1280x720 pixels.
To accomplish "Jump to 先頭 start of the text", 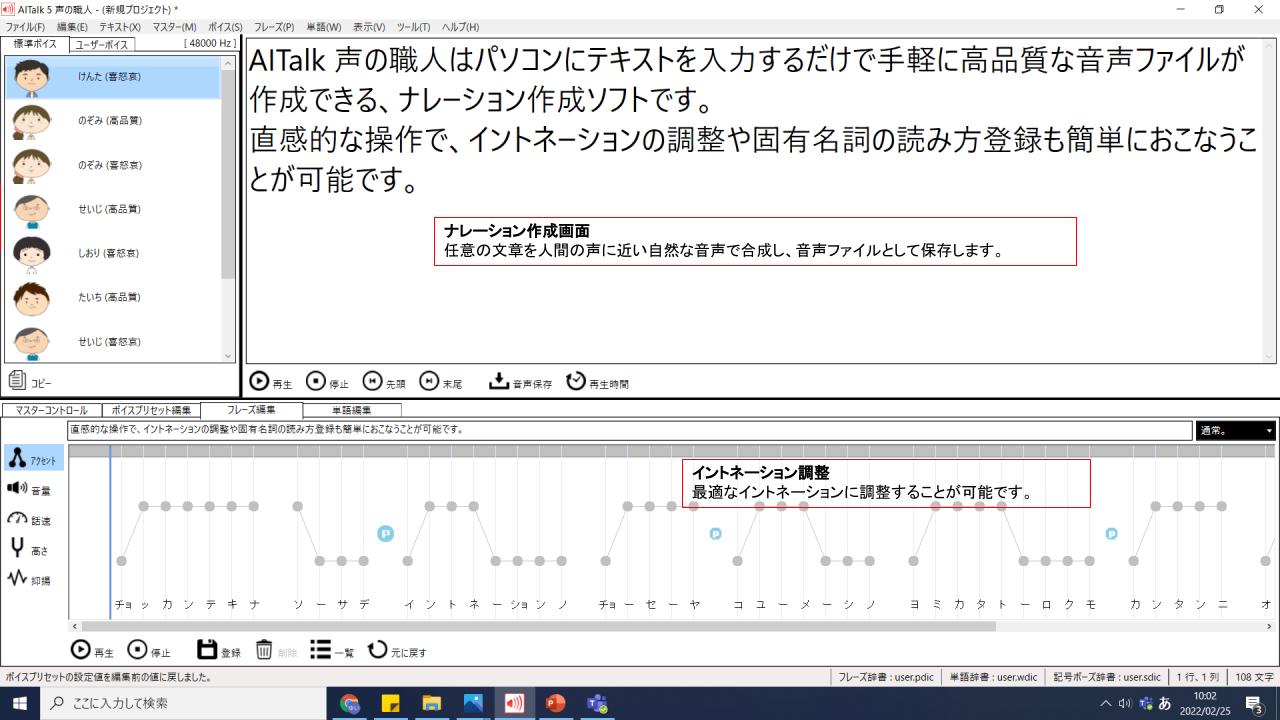I will (374, 381).
